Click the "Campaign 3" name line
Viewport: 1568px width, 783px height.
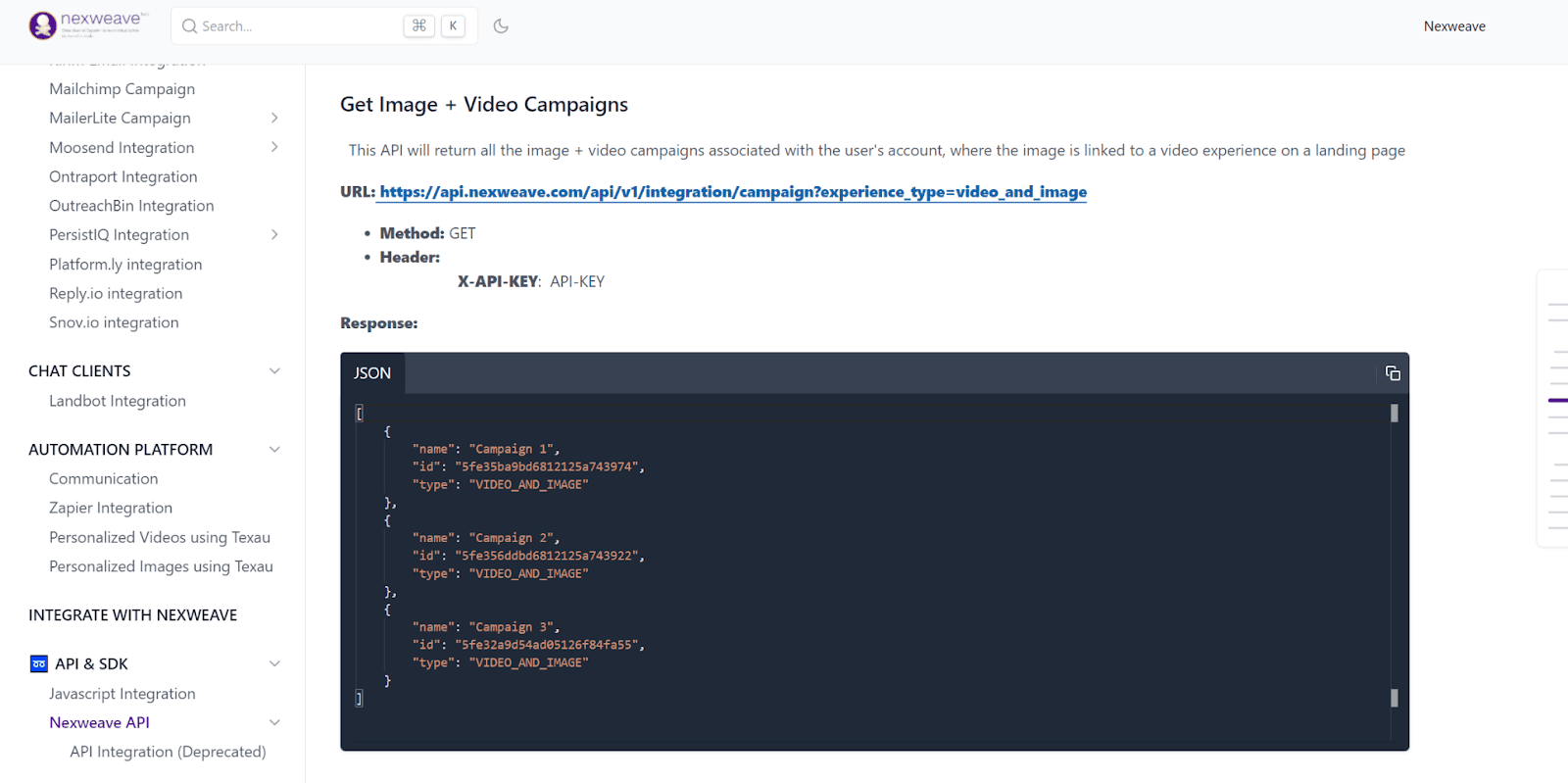tap(486, 627)
